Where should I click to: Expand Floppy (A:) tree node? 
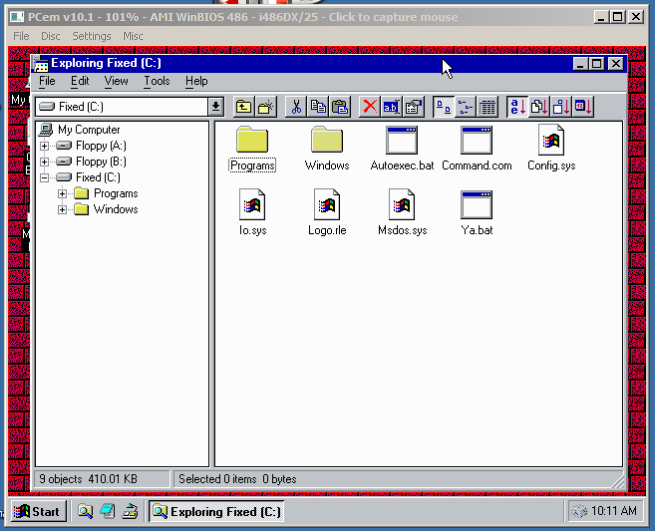(44, 146)
